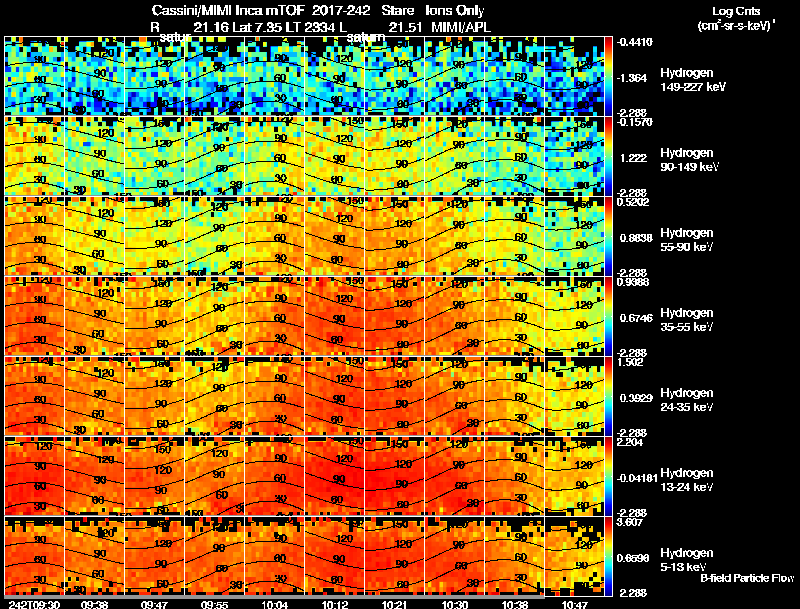Click the Hydrogen 5-13 keV color bar
800x609 pixels.
tap(608, 556)
